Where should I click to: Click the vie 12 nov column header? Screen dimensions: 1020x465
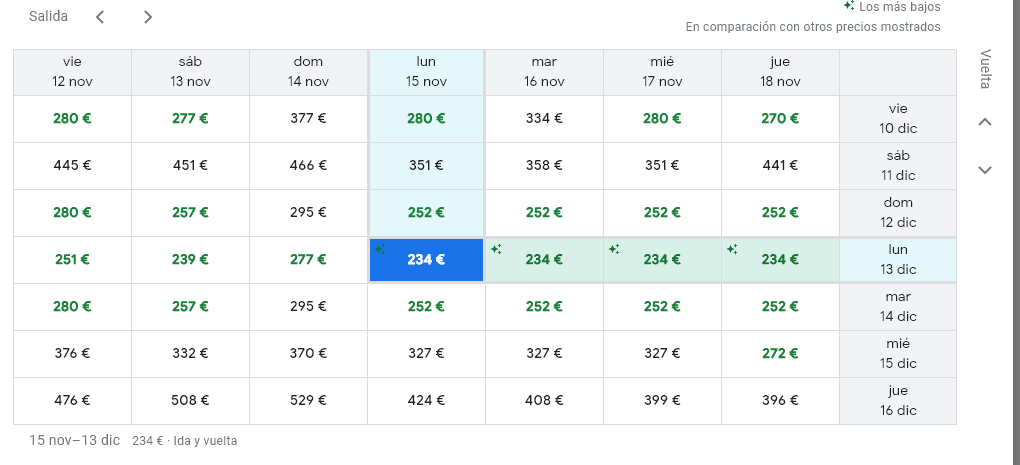[x=72, y=72]
